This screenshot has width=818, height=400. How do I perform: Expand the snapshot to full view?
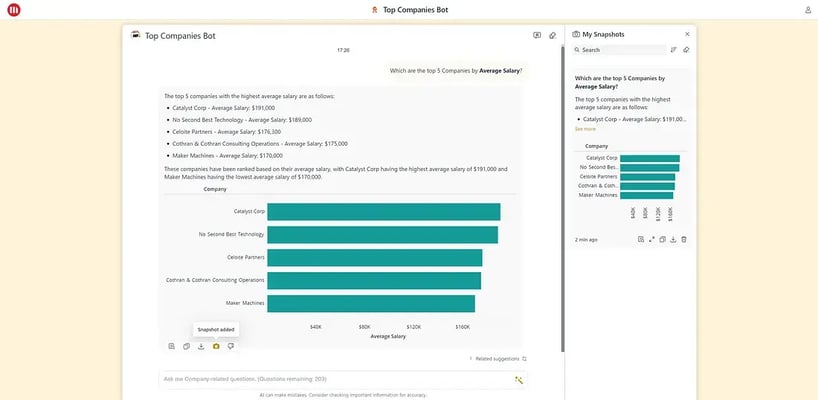coord(652,239)
